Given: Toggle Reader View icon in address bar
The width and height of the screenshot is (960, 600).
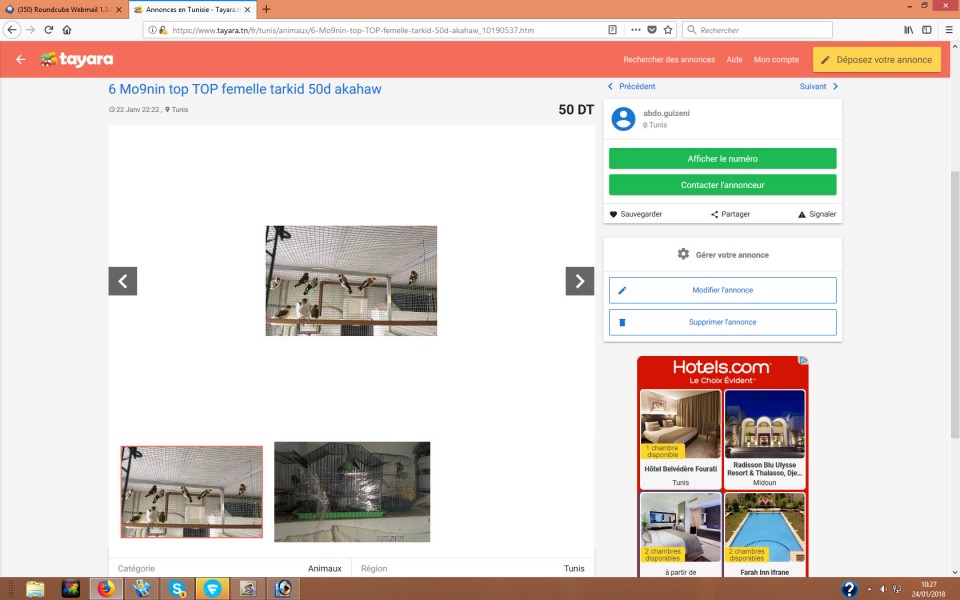Looking at the screenshot, I should tap(612, 29).
